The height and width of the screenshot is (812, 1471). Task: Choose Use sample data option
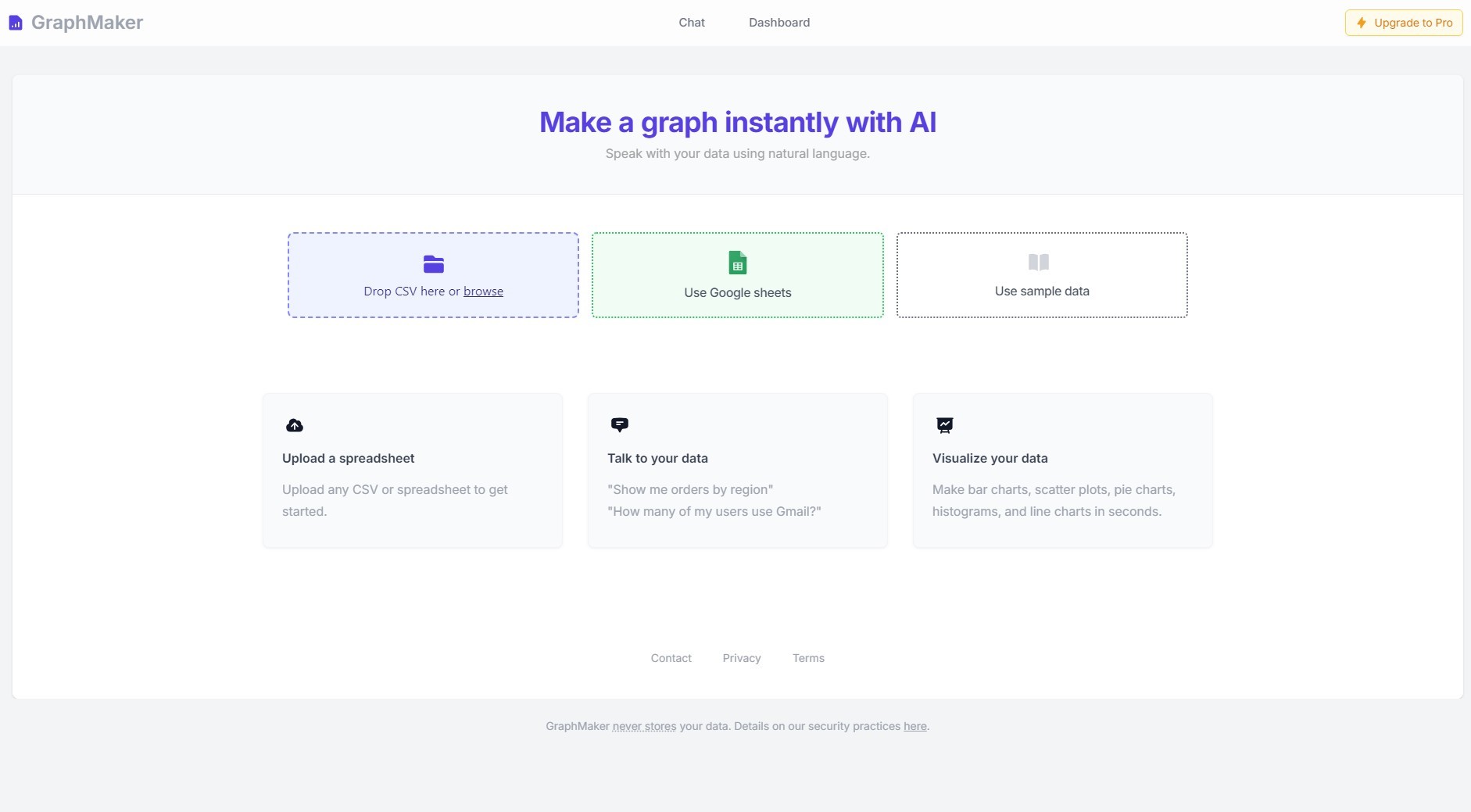coord(1042,275)
